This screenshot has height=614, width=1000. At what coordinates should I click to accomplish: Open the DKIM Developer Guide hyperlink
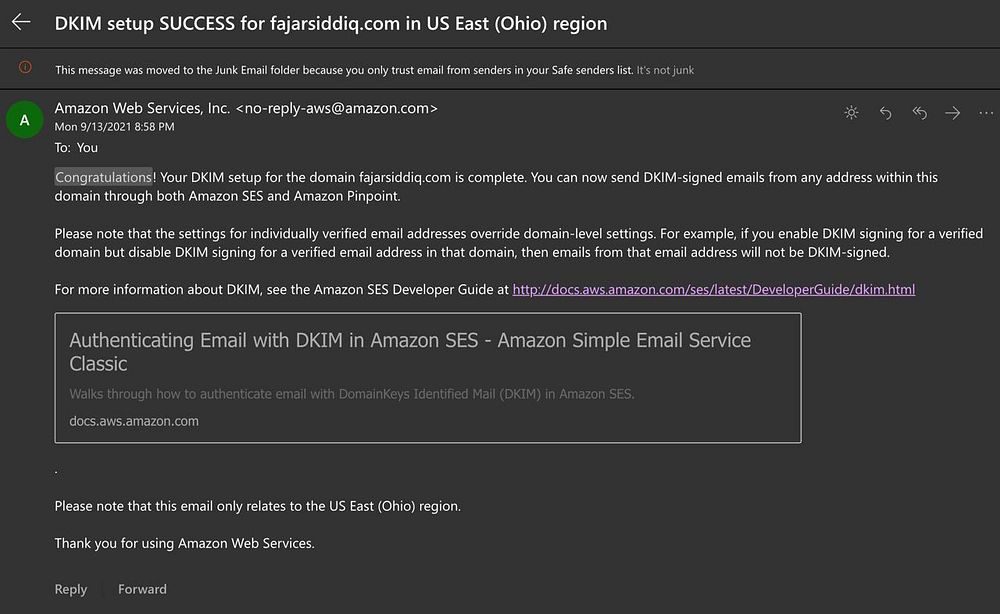pyautogui.click(x=713, y=289)
